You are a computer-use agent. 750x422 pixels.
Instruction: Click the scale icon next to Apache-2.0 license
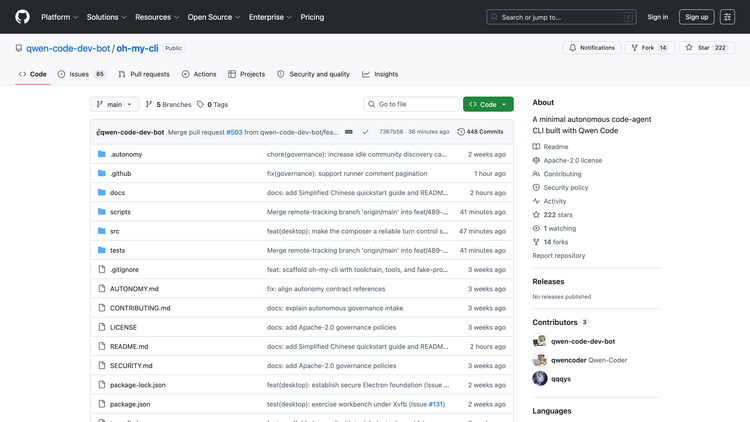point(536,160)
